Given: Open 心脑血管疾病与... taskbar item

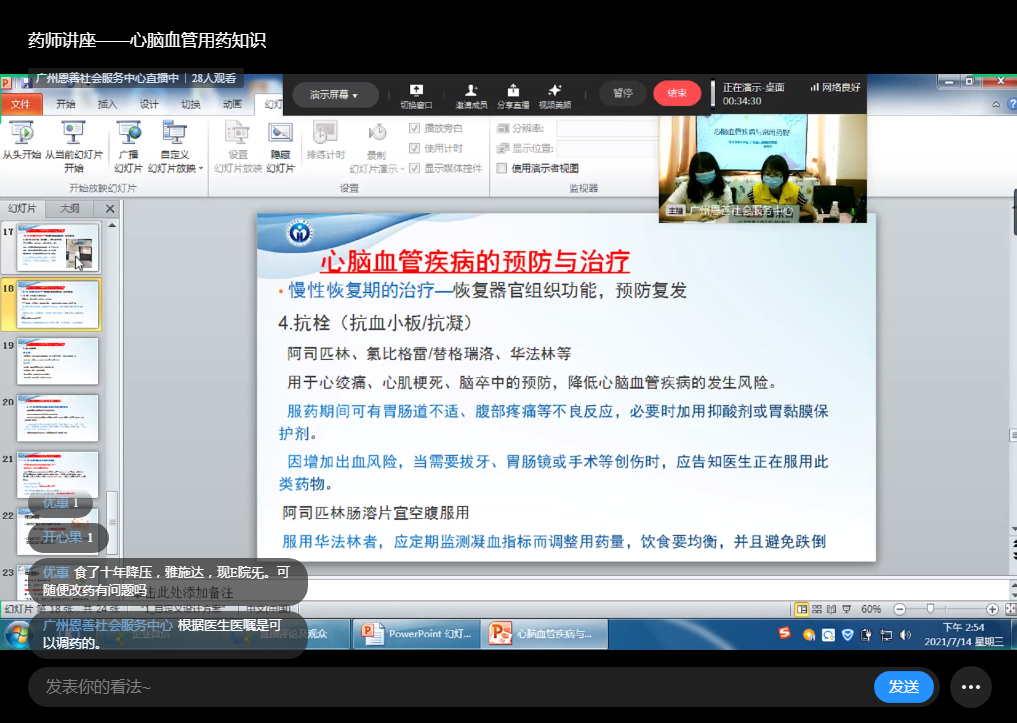Looking at the screenshot, I should [x=545, y=634].
